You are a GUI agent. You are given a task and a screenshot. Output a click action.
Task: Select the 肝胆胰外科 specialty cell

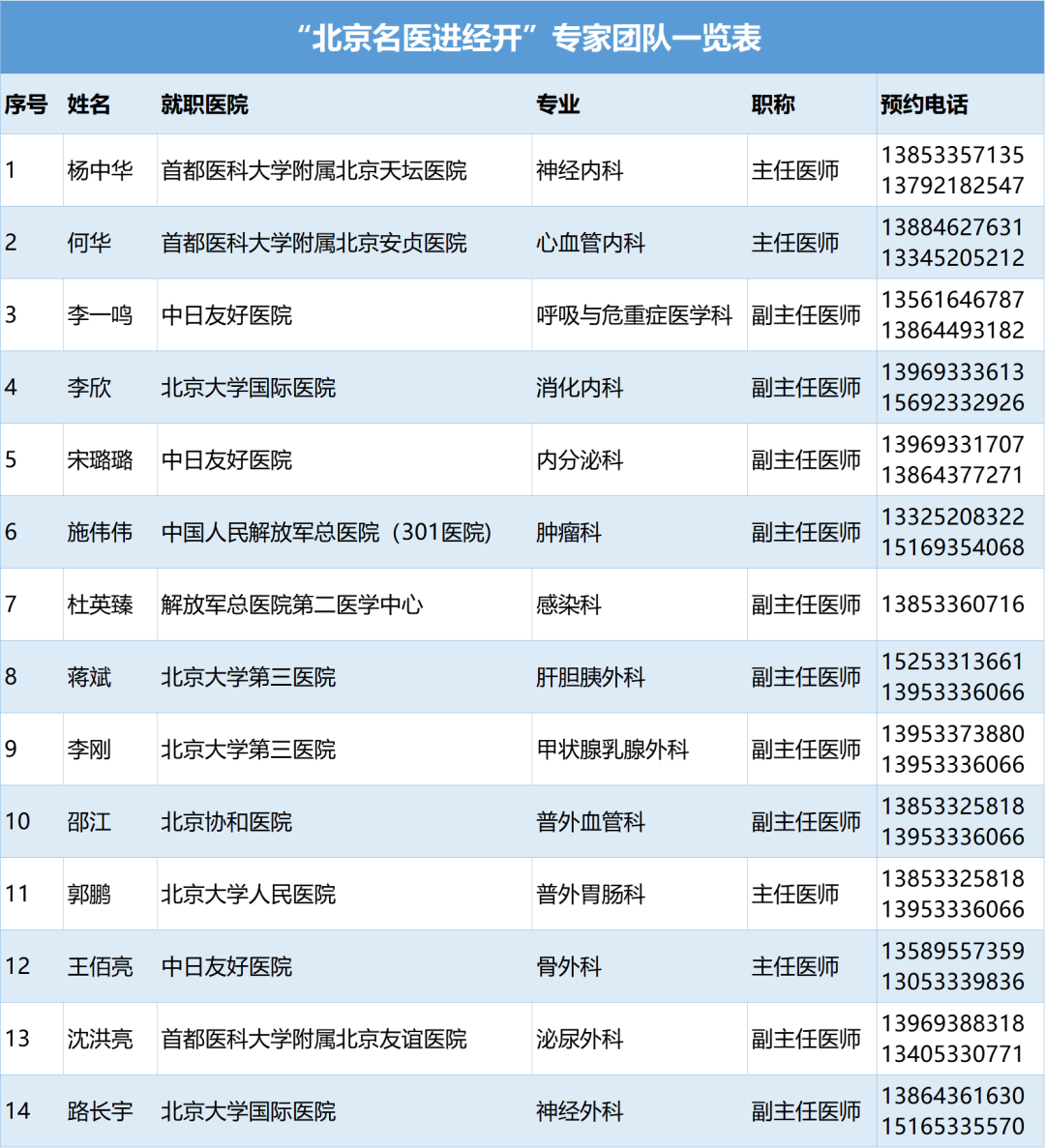pos(590,677)
